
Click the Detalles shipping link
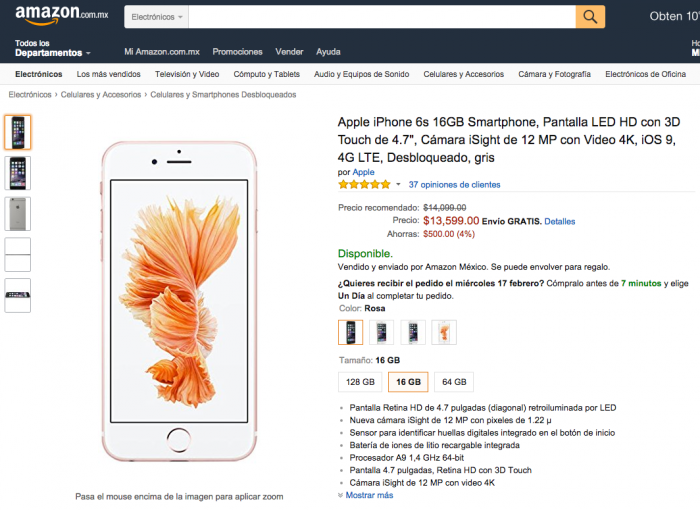click(560, 221)
